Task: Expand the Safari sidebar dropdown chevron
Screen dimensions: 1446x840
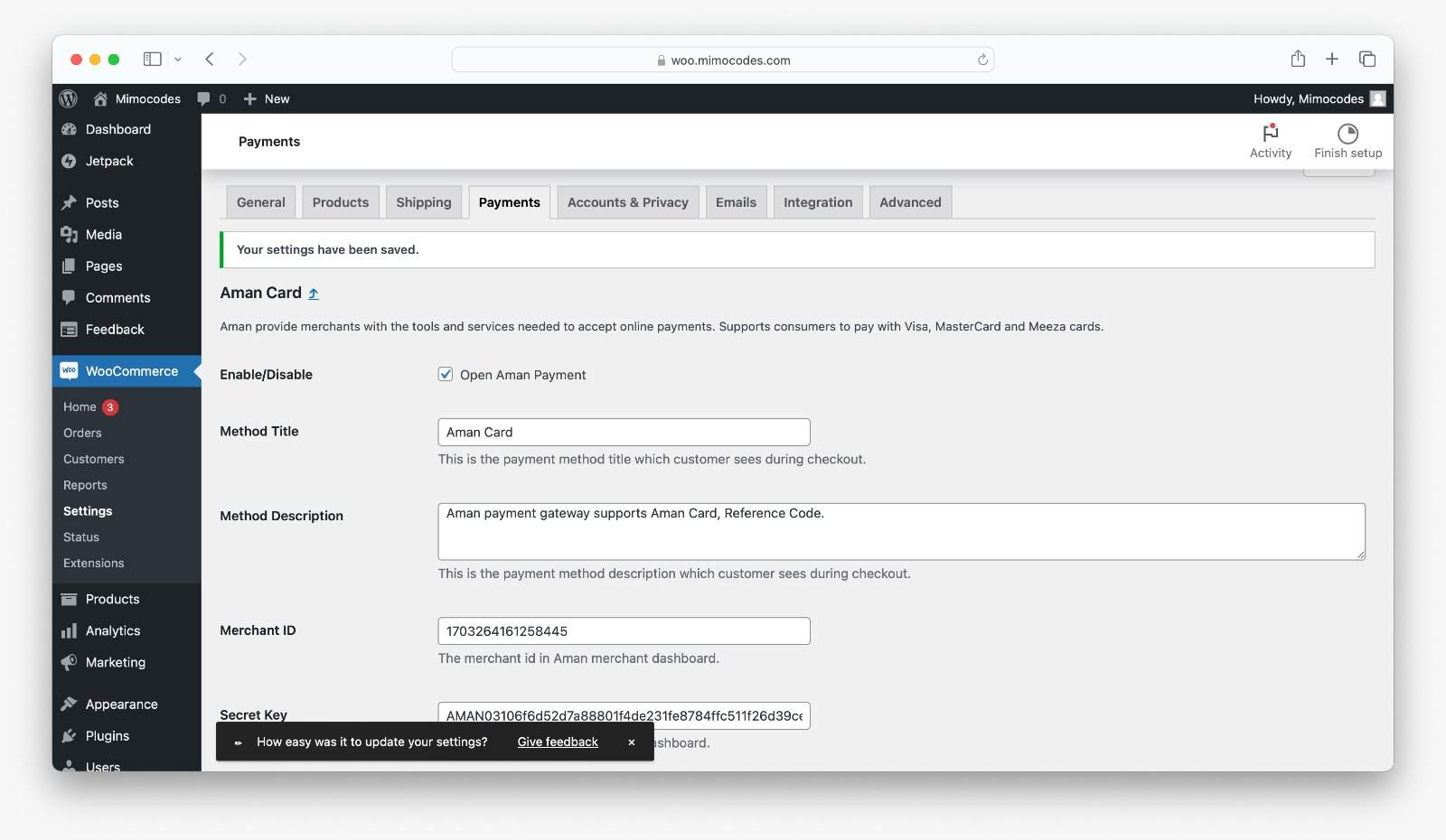Action: click(178, 60)
